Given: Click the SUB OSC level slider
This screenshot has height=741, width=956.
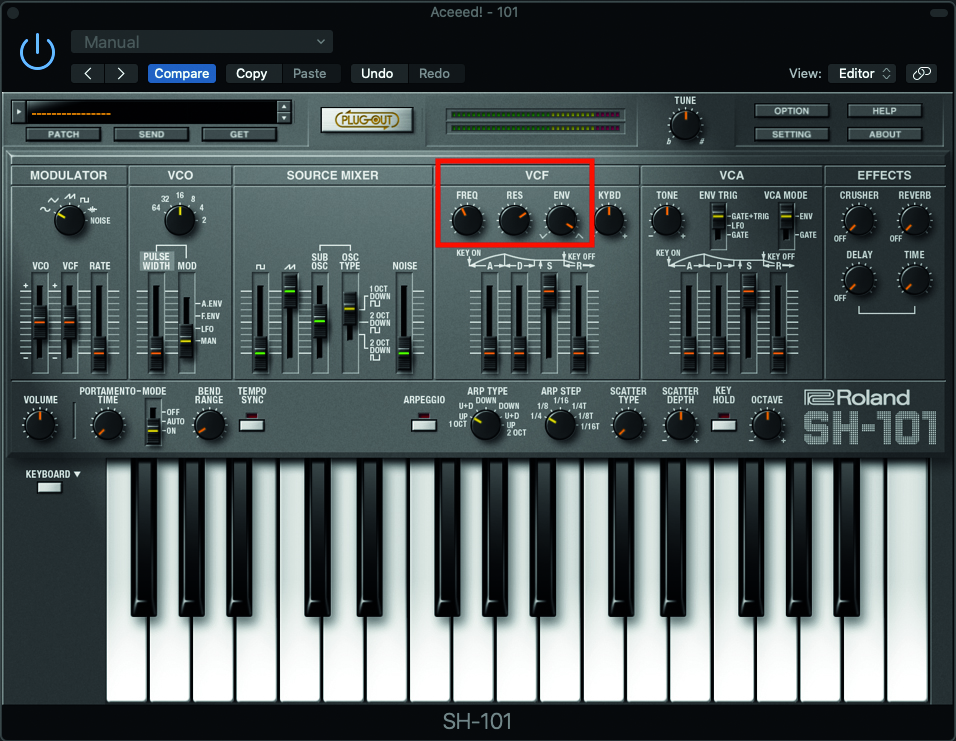Looking at the screenshot, I should (319, 322).
